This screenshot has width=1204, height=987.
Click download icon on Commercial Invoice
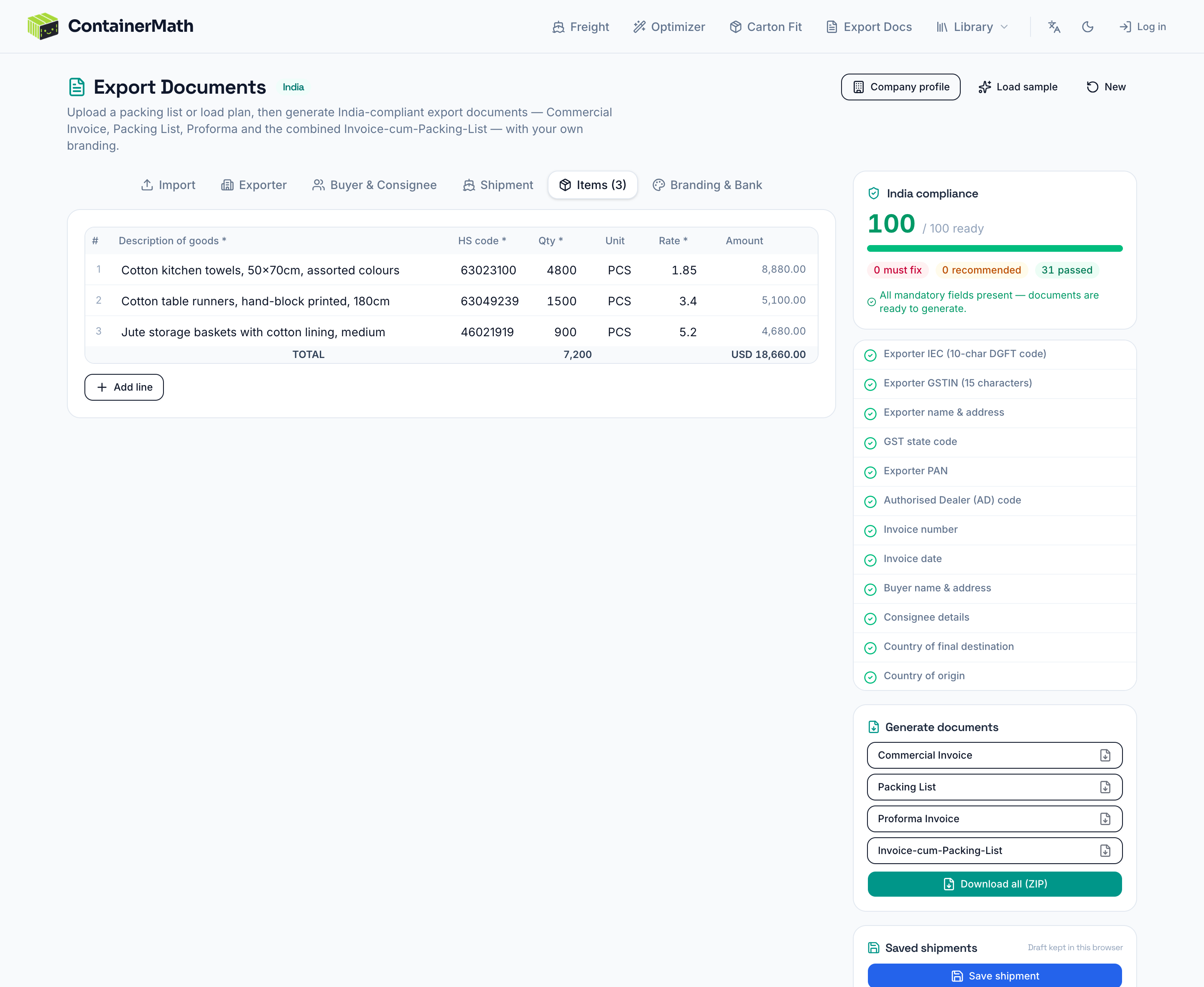tap(1105, 755)
